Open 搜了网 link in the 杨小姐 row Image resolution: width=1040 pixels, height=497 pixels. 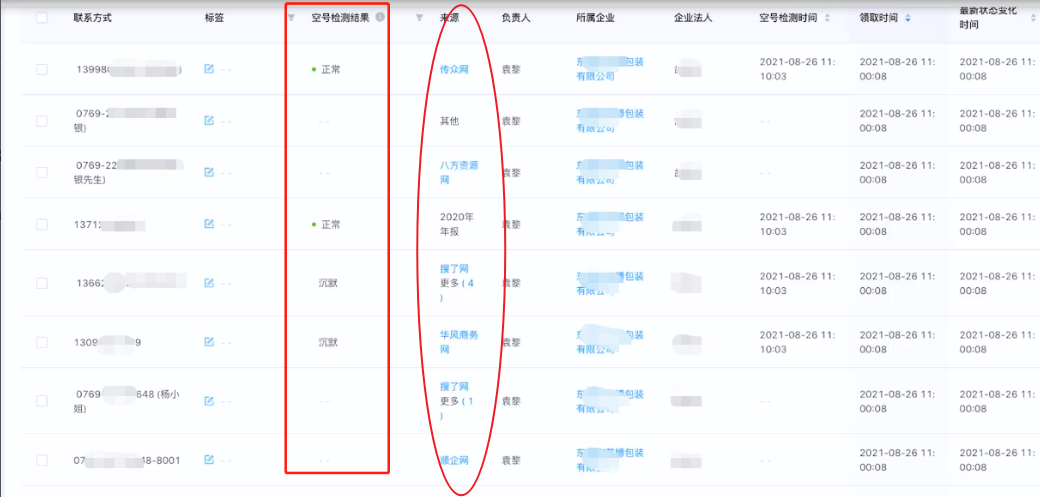click(454, 386)
